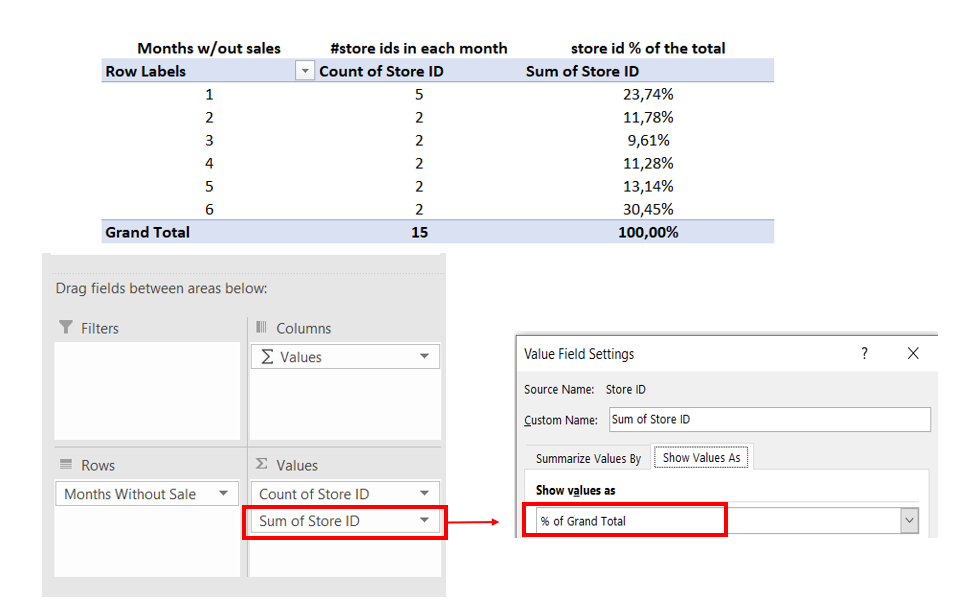Click the empty Filters drop area
This screenshot has height=613, width=956.
point(147,390)
